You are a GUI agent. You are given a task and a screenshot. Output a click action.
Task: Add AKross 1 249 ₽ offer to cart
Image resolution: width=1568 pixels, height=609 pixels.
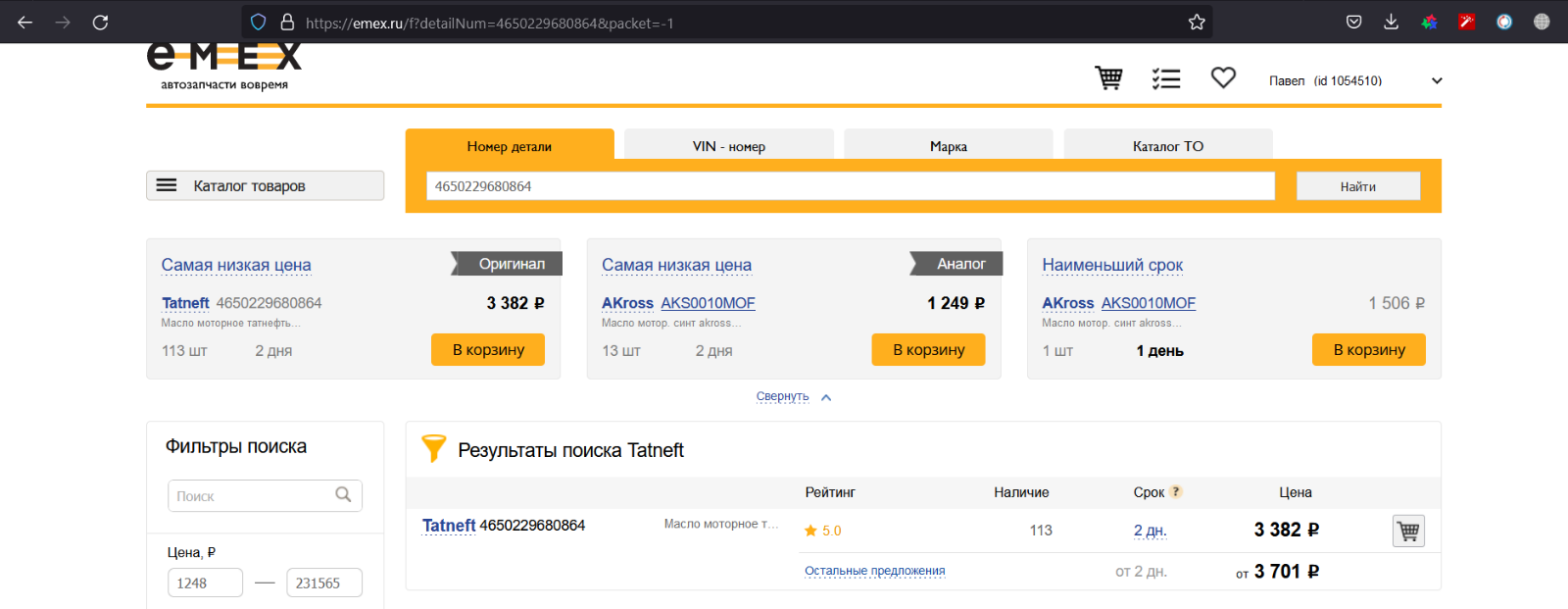point(929,350)
